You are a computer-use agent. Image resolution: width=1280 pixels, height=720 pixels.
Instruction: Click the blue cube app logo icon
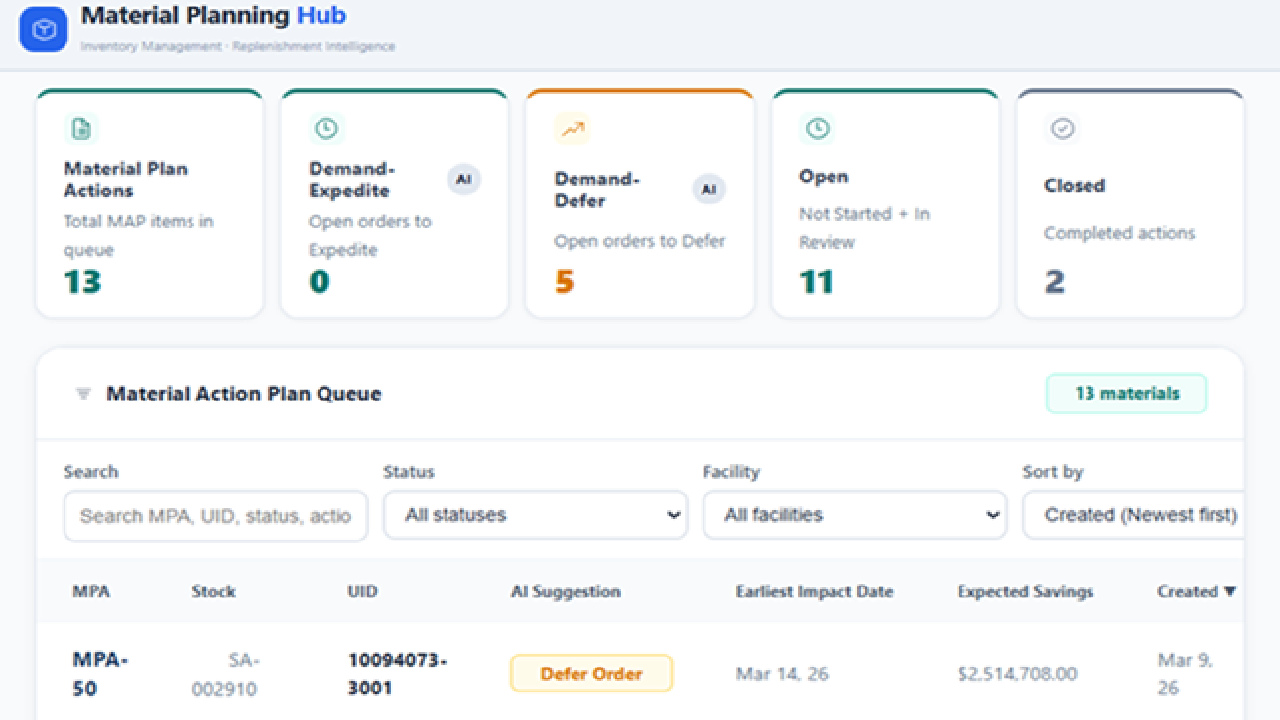point(43,29)
